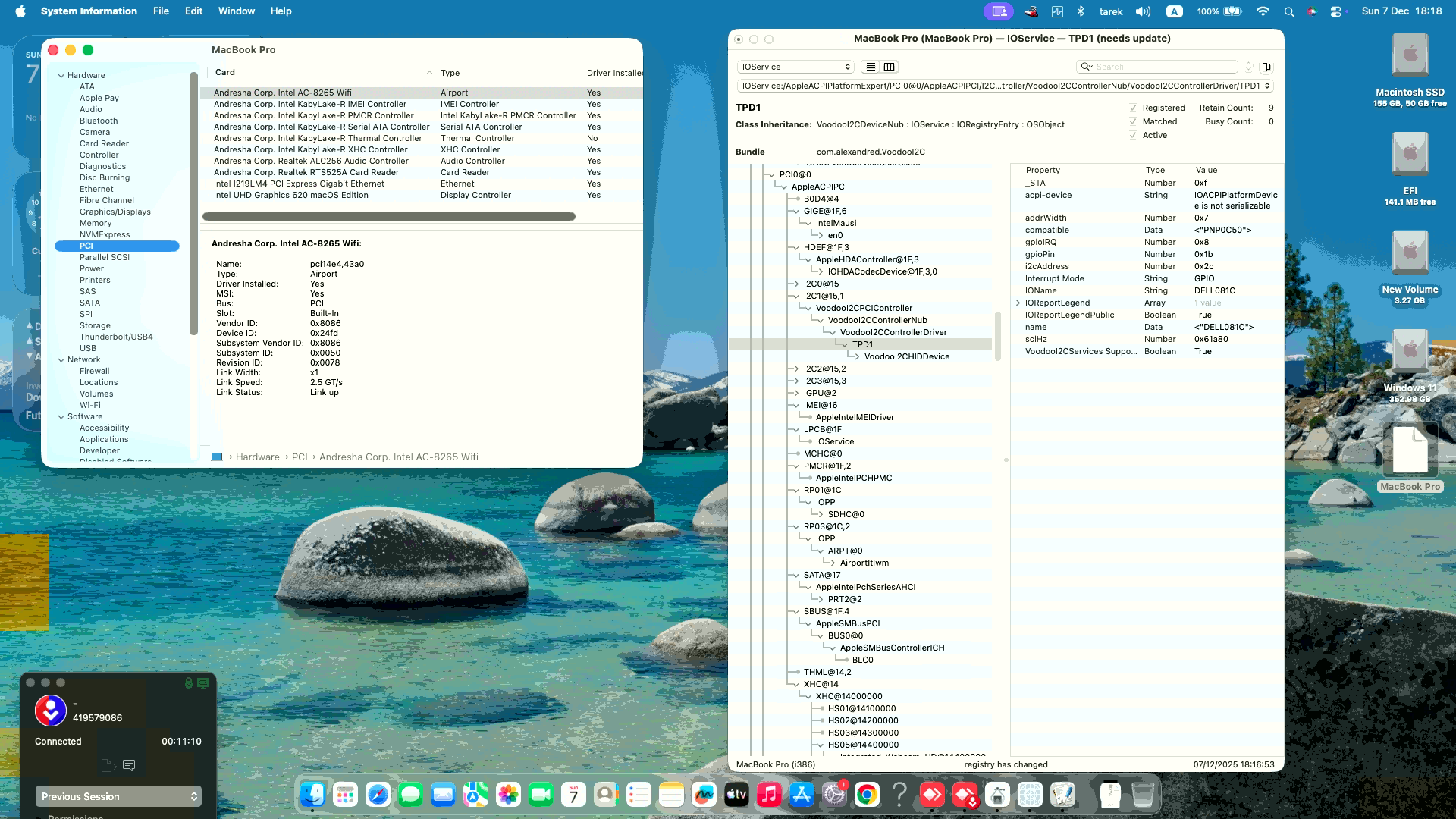Expand the IOReportLegend property chevron
1456x819 pixels.
(x=1017, y=303)
